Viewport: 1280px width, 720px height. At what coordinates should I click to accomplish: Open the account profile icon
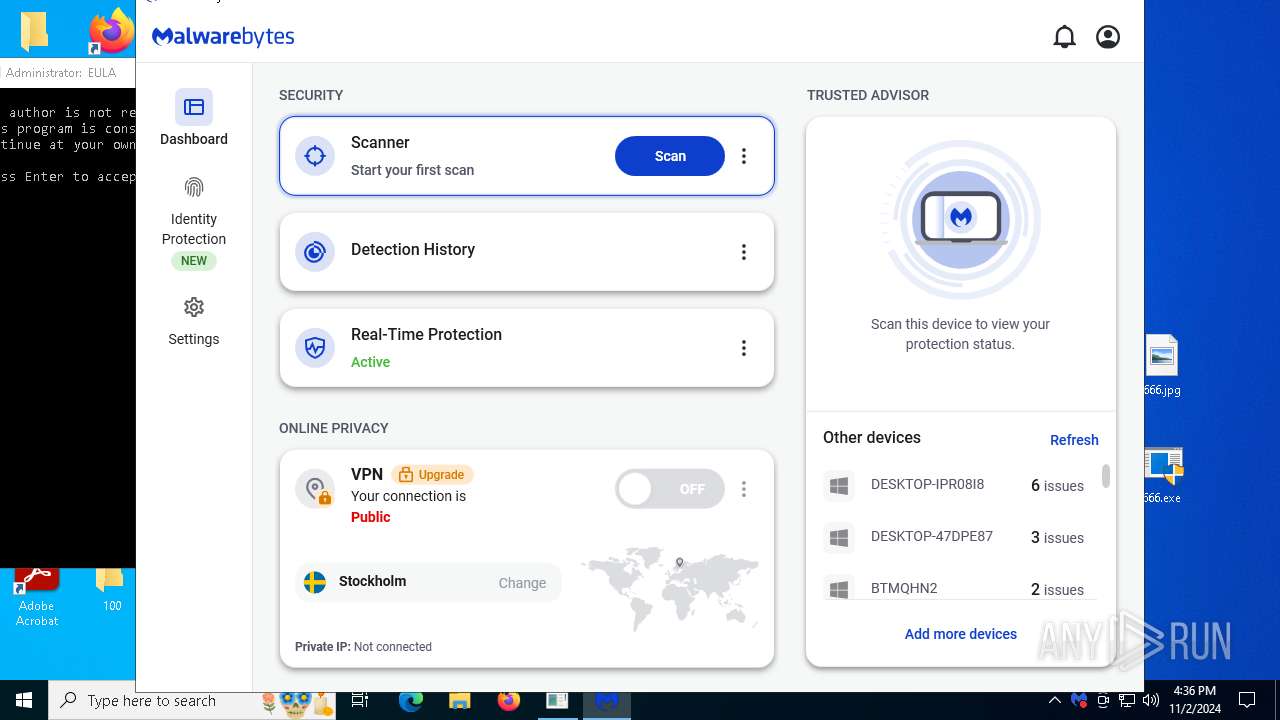point(1108,37)
